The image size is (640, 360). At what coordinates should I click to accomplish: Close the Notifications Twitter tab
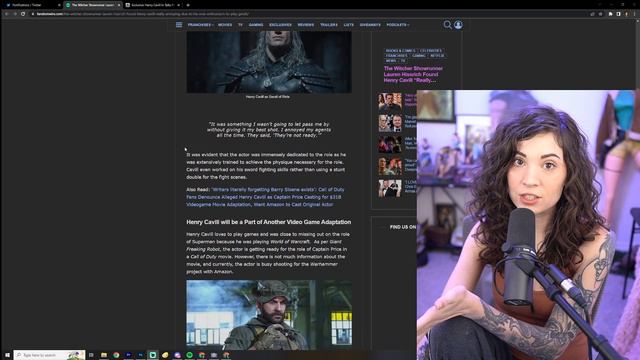pyautogui.click(x=59, y=5)
